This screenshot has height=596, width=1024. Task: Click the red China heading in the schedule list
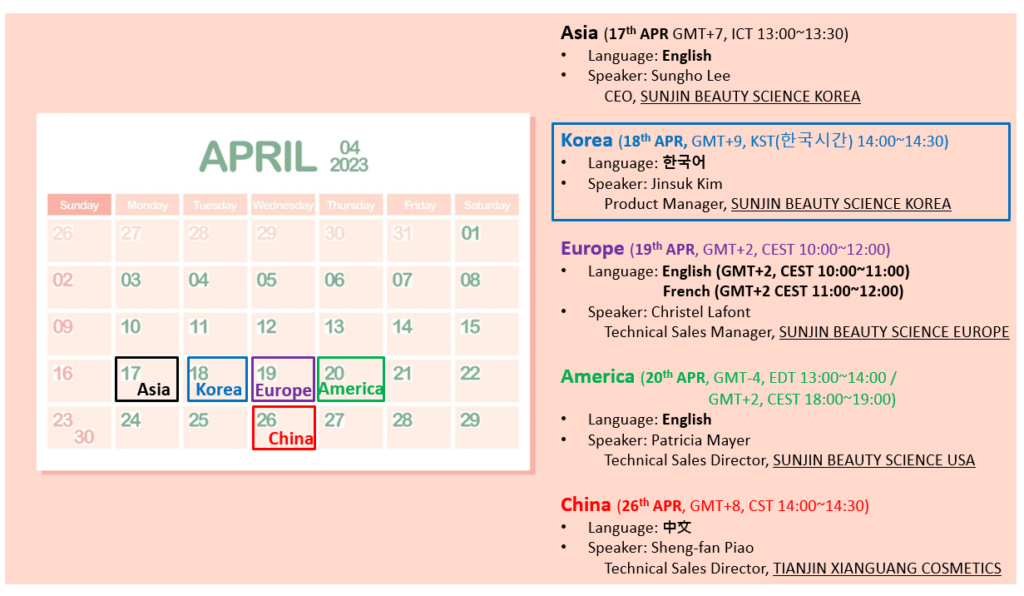585,505
